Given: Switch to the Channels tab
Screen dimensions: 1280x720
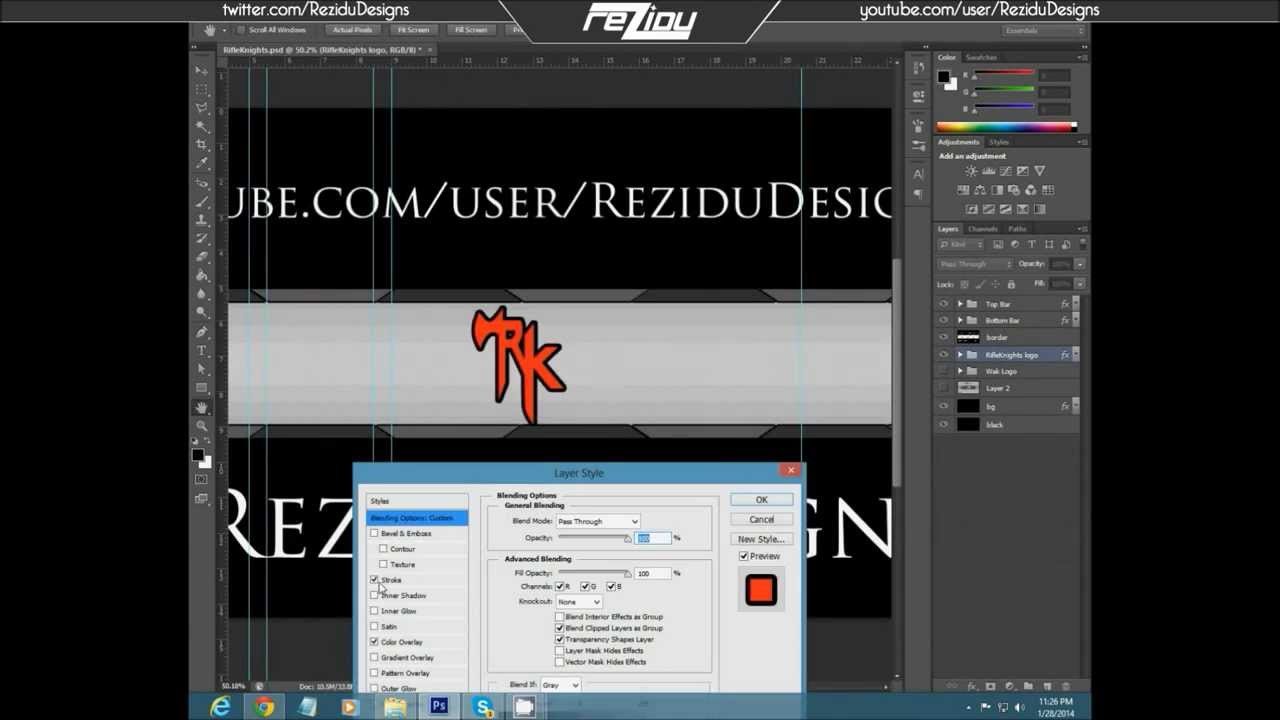Looking at the screenshot, I should (x=982, y=229).
